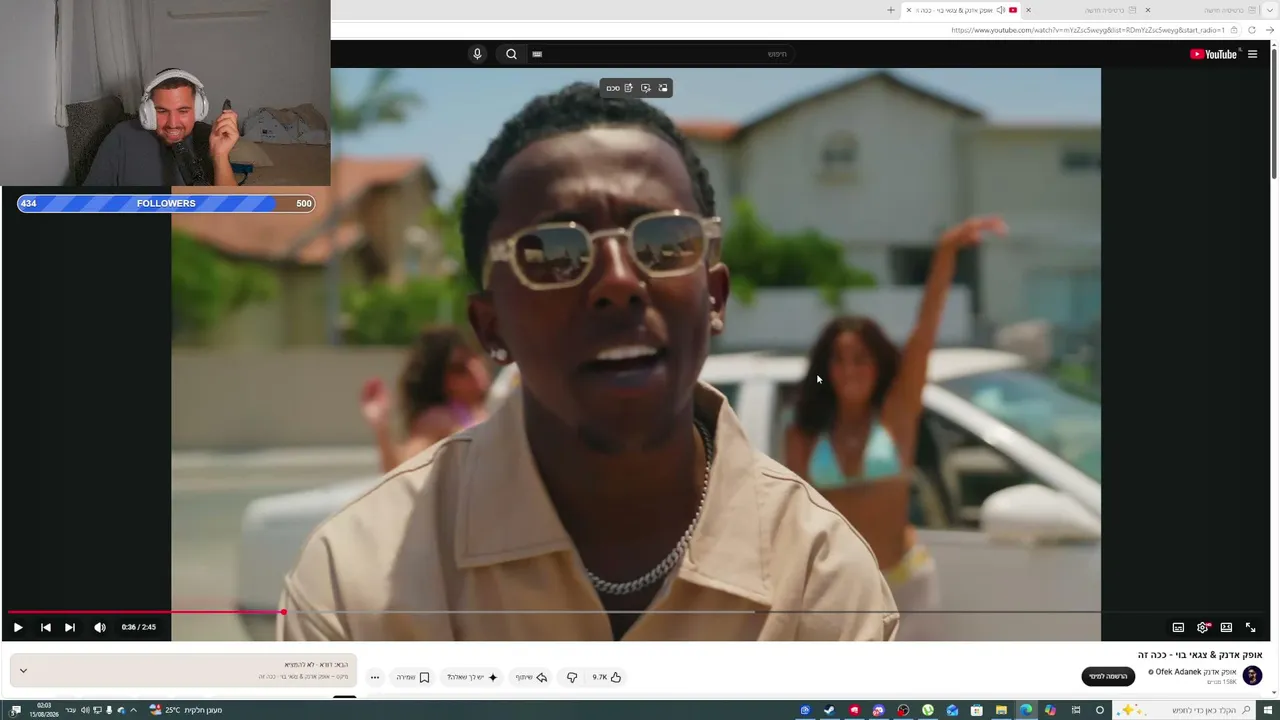Open more actions three-dot menu
The width and height of the screenshot is (1280, 720).
point(375,677)
